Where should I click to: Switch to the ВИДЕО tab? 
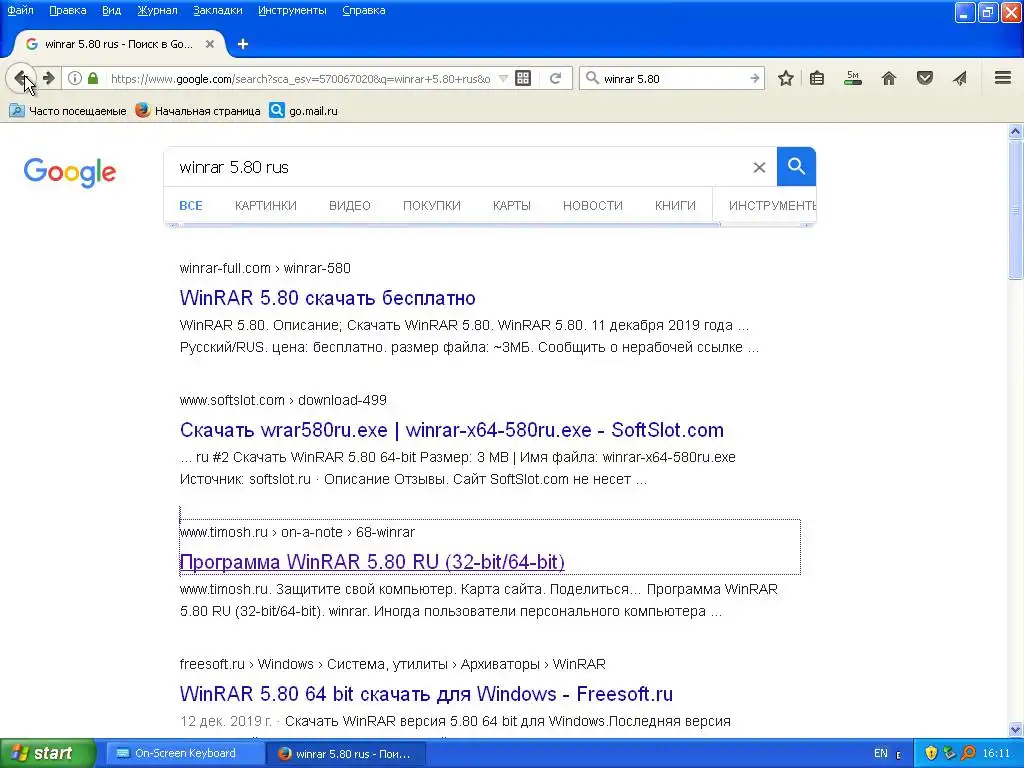click(350, 206)
